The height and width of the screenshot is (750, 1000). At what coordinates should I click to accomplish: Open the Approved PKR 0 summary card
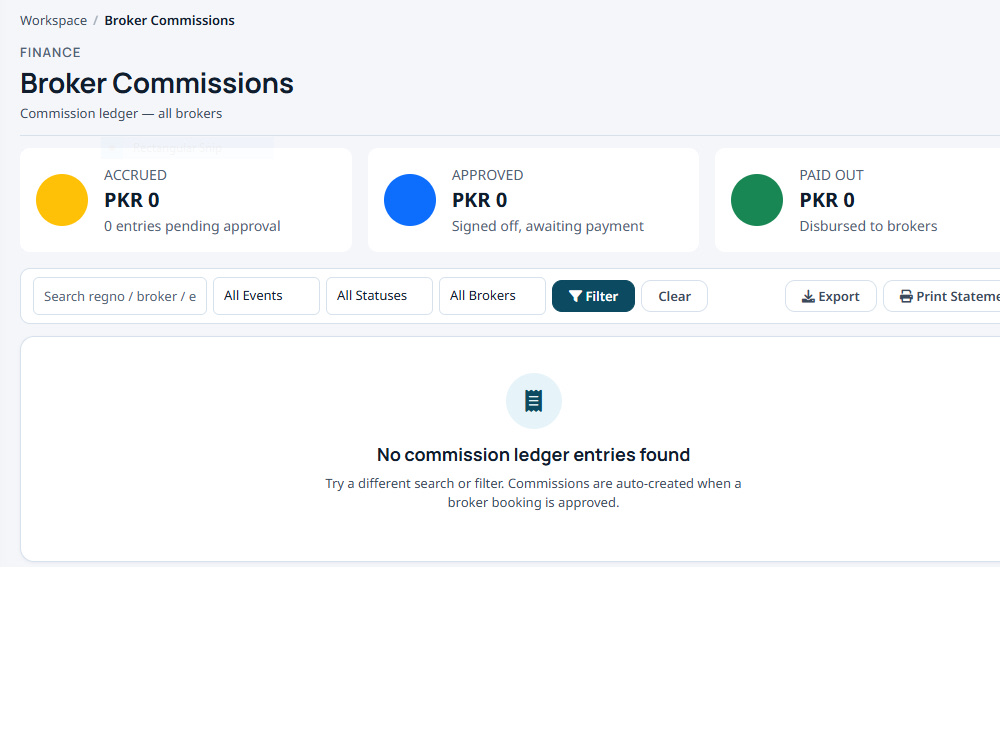tap(533, 200)
